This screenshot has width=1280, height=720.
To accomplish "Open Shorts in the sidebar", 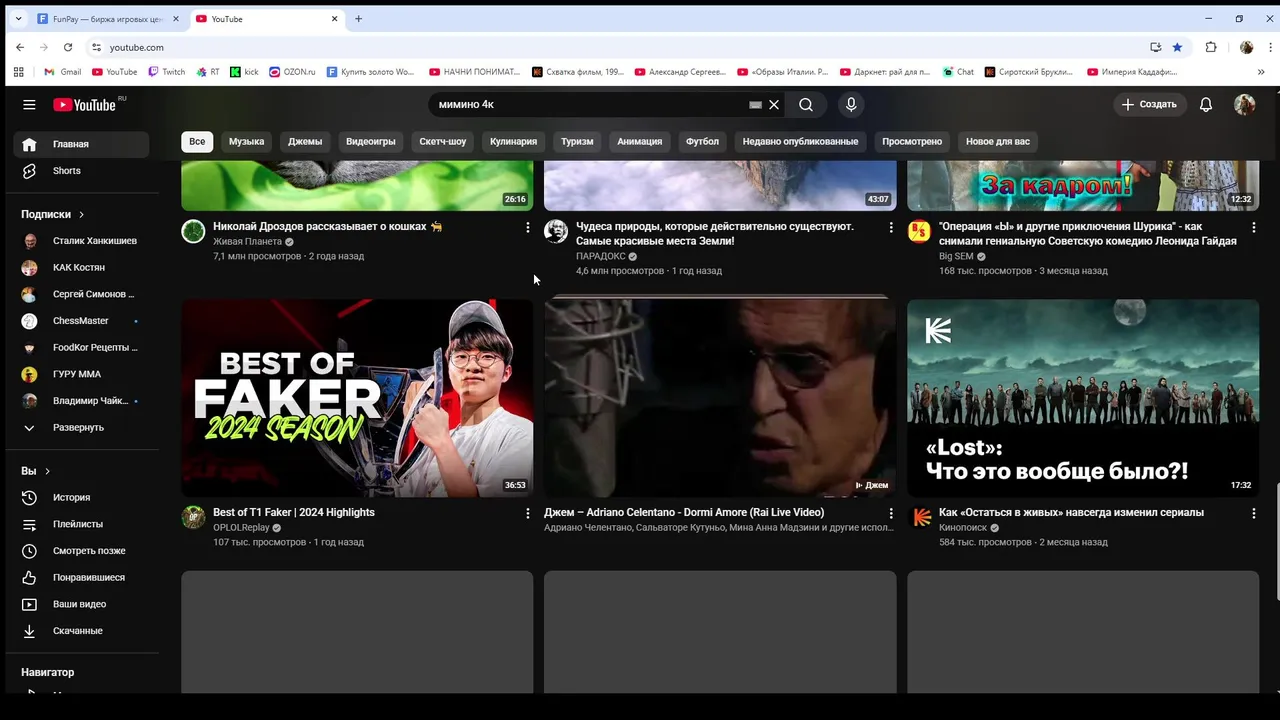I will tap(81, 171).
